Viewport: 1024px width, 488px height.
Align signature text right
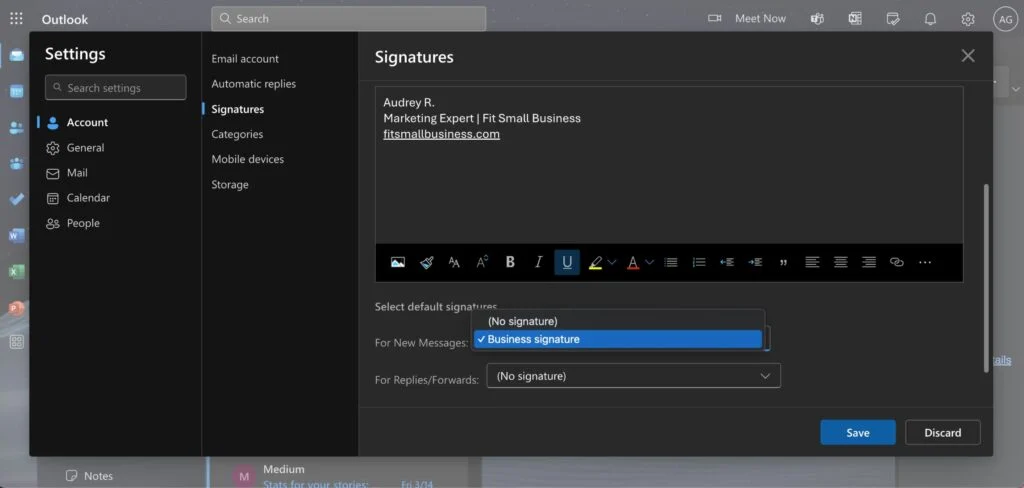869,262
